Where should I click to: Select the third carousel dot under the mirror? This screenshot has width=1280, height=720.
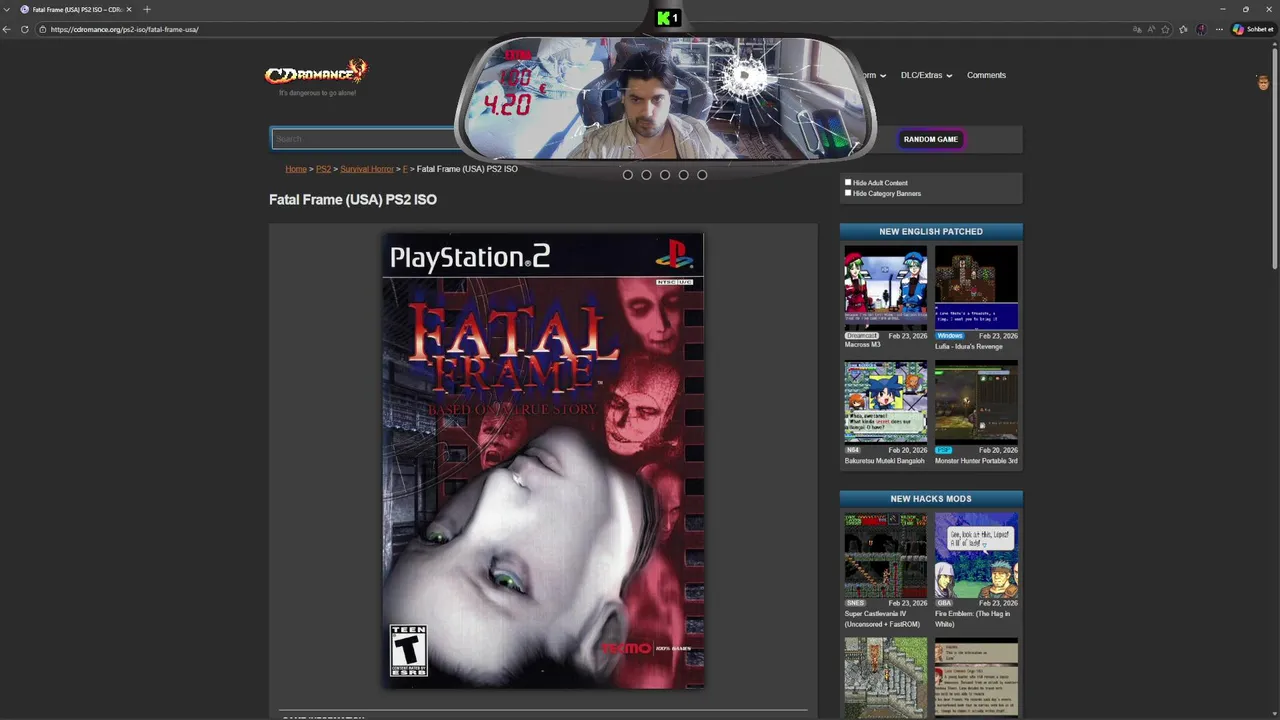[665, 175]
